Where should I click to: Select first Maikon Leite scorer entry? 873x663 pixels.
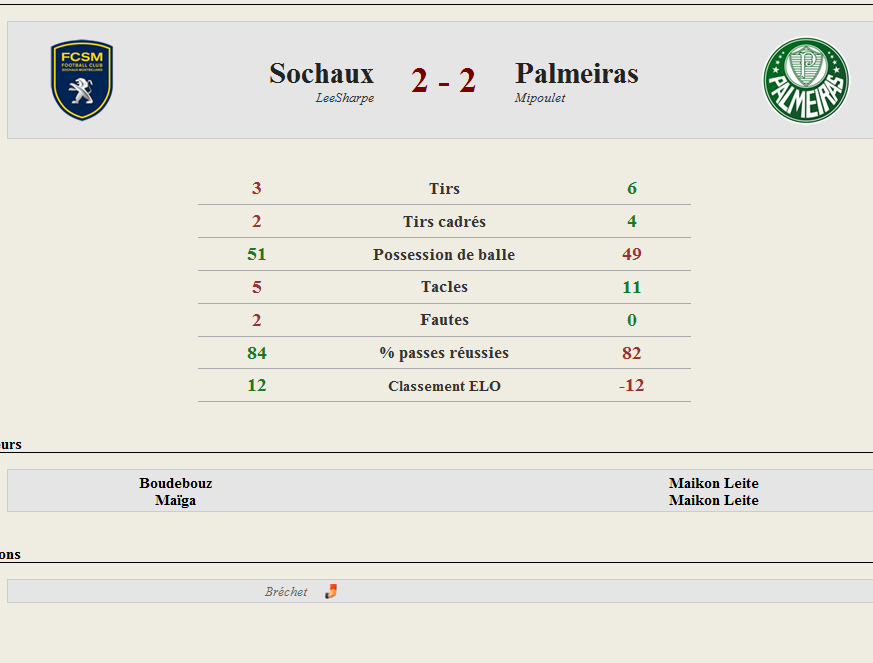click(x=714, y=483)
